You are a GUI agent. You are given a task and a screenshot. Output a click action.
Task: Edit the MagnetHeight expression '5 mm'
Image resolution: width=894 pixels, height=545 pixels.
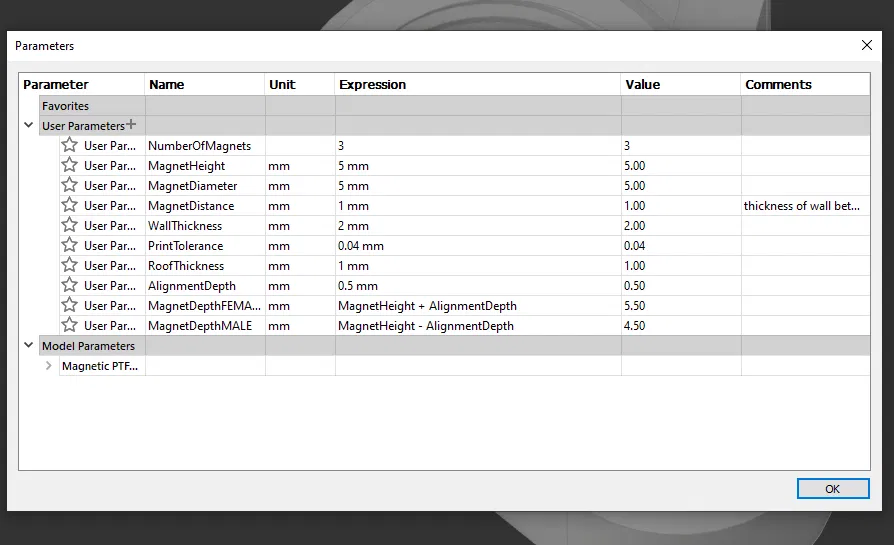[x=478, y=166]
